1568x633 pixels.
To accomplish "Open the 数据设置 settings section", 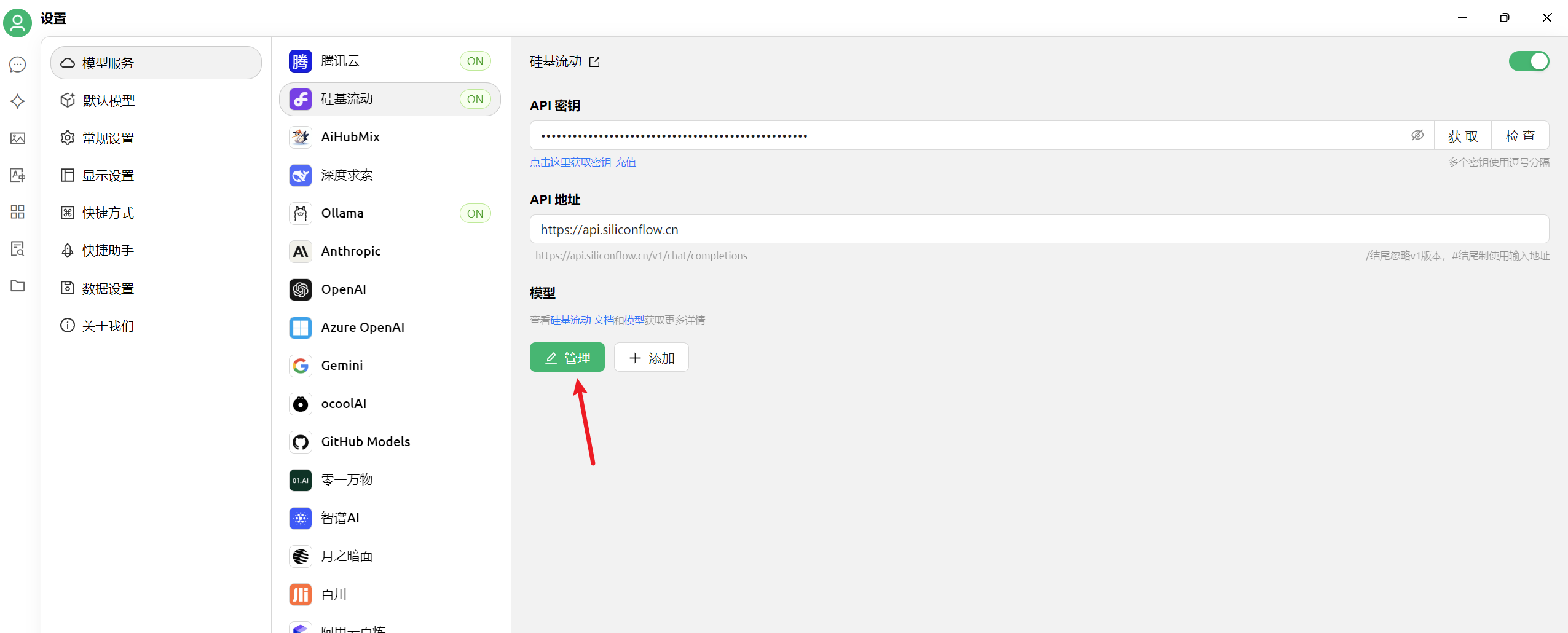I will coord(156,288).
